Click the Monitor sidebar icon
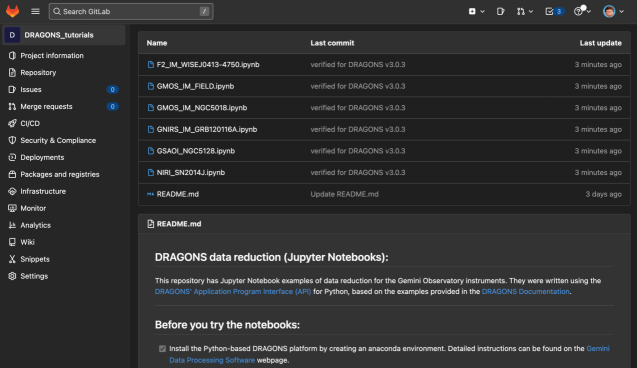Screen dimensions: 637x368 (12, 208)
